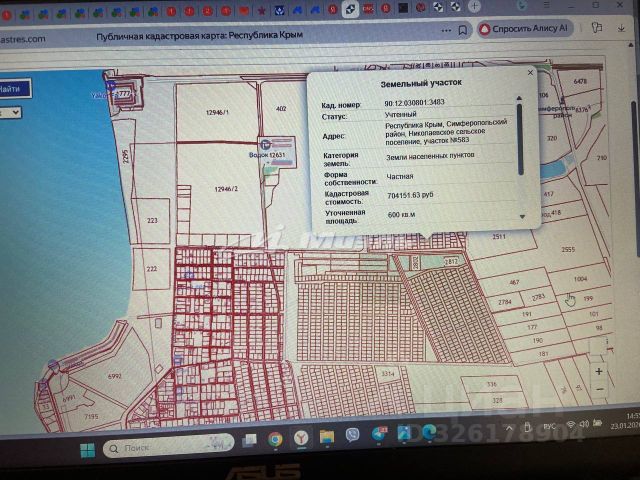Open the browser hamburger menu

(546, 5)
